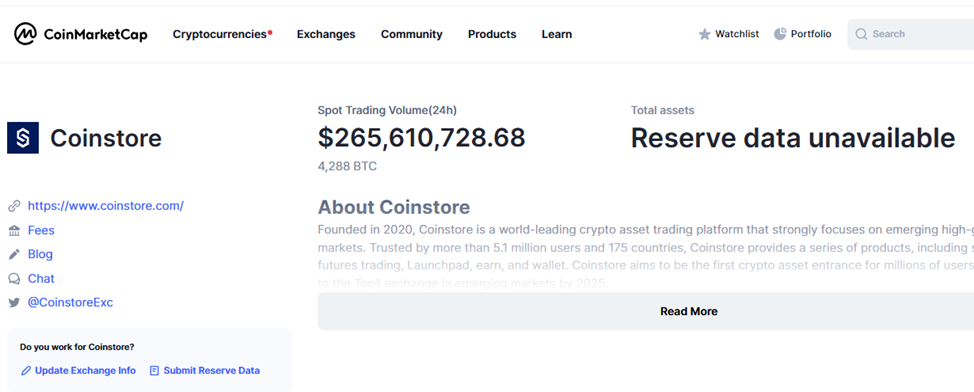Click the Twitter bird icon
Screen dimensions: 974x392
point(14,303)
